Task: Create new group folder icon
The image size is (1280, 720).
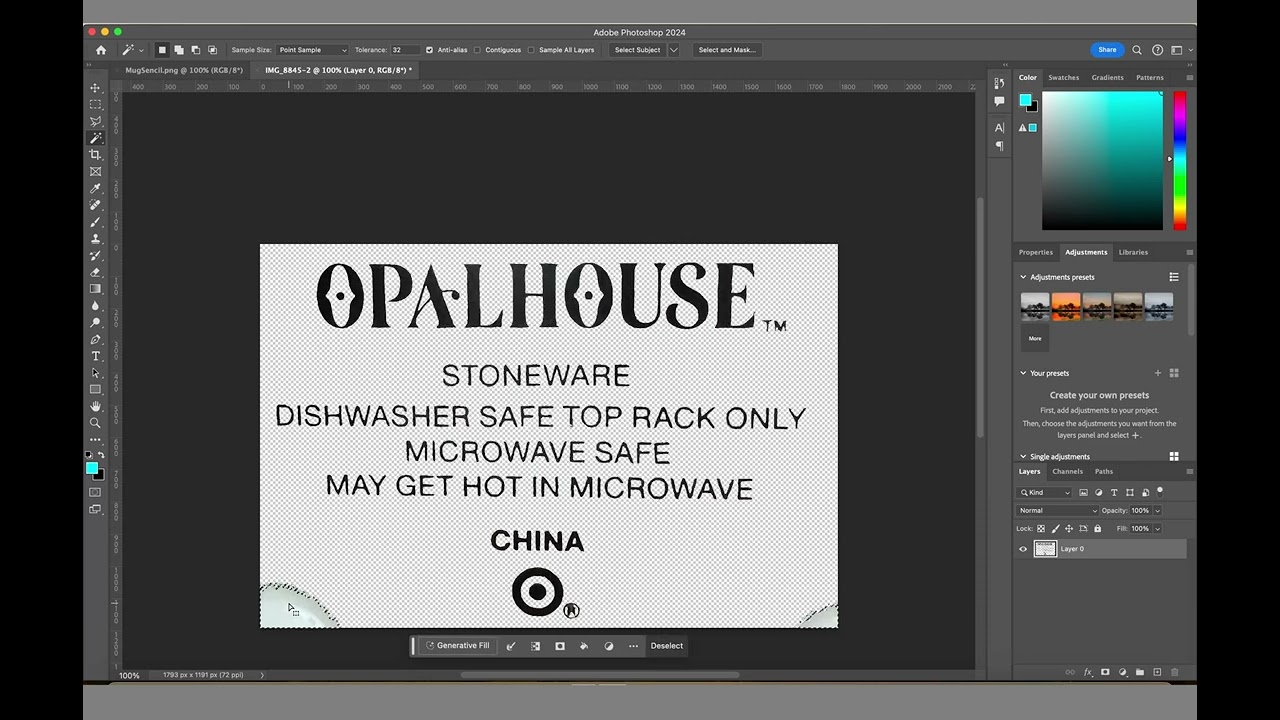Action: pos(1140,672)
